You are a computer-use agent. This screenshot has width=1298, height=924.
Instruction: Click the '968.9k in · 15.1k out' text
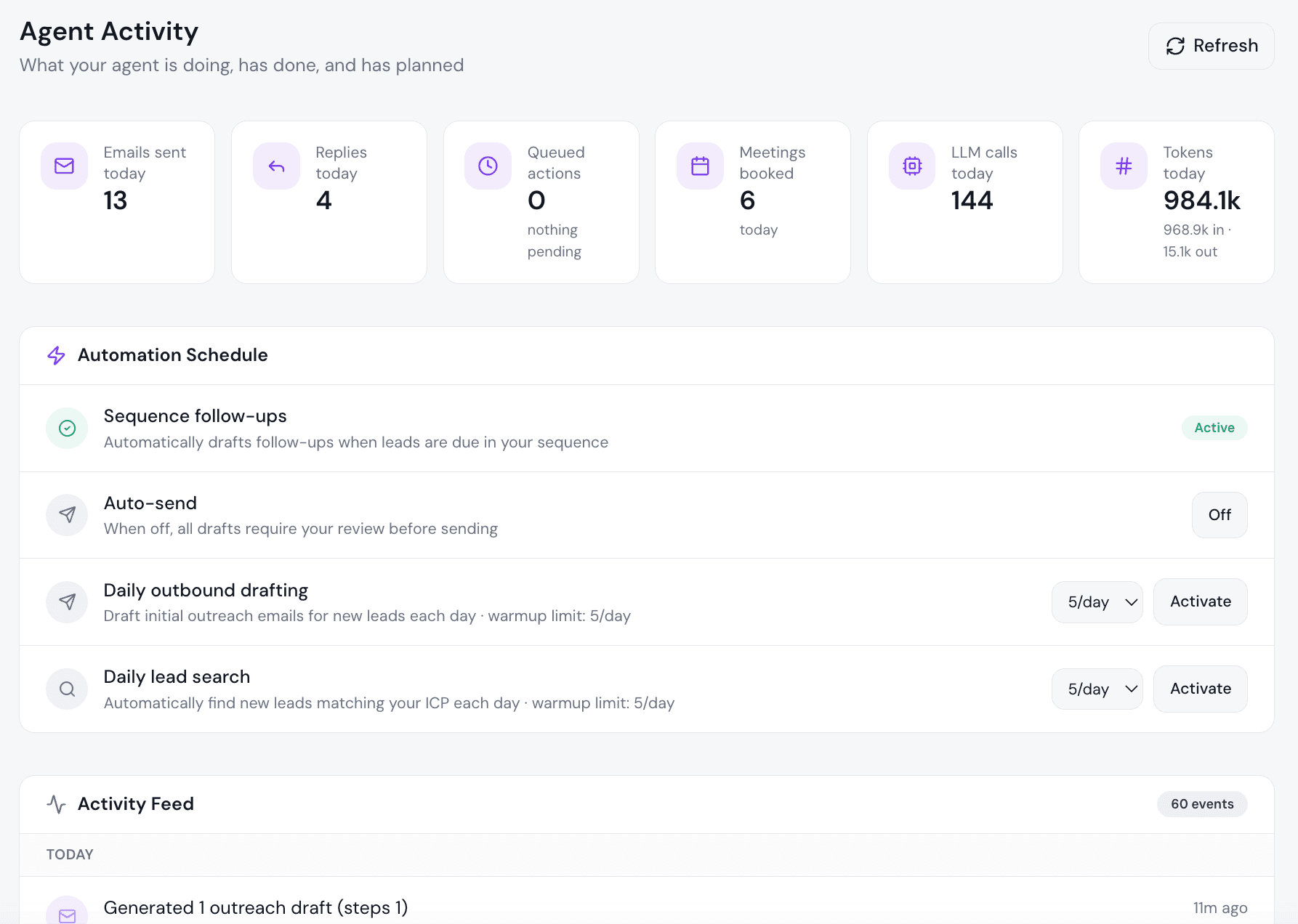coord(1198,240)
